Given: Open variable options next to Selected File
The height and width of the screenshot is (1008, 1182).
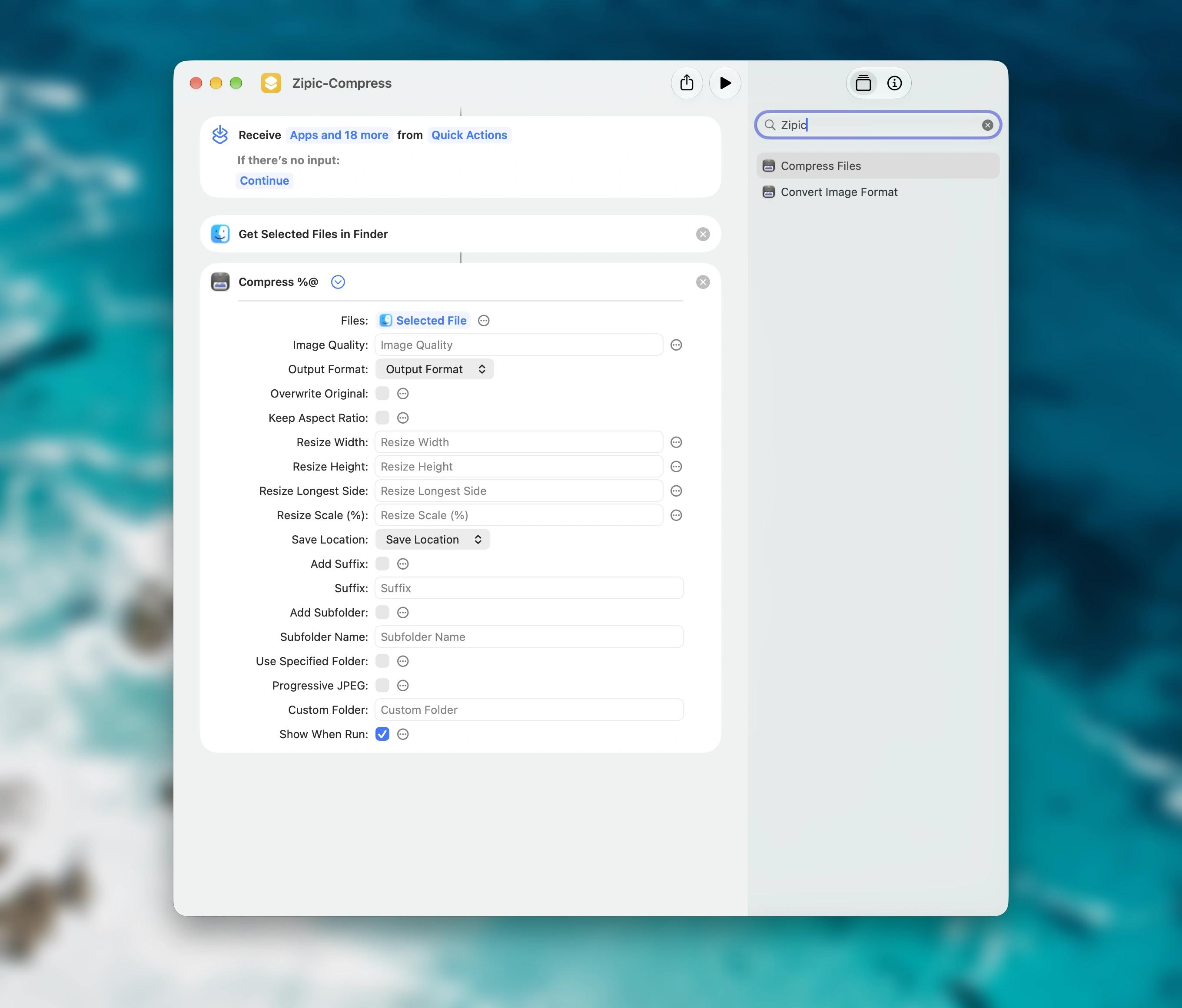Looking at the screenshot, I should [x=484, y=321].
